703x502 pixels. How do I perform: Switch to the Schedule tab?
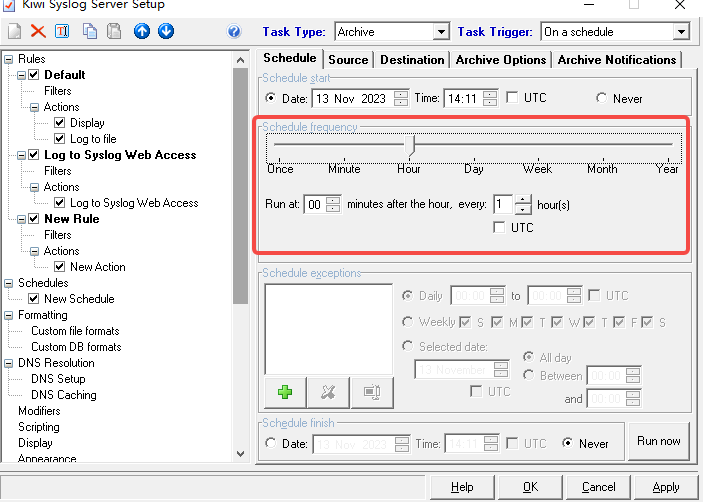(x=290, y=58)
